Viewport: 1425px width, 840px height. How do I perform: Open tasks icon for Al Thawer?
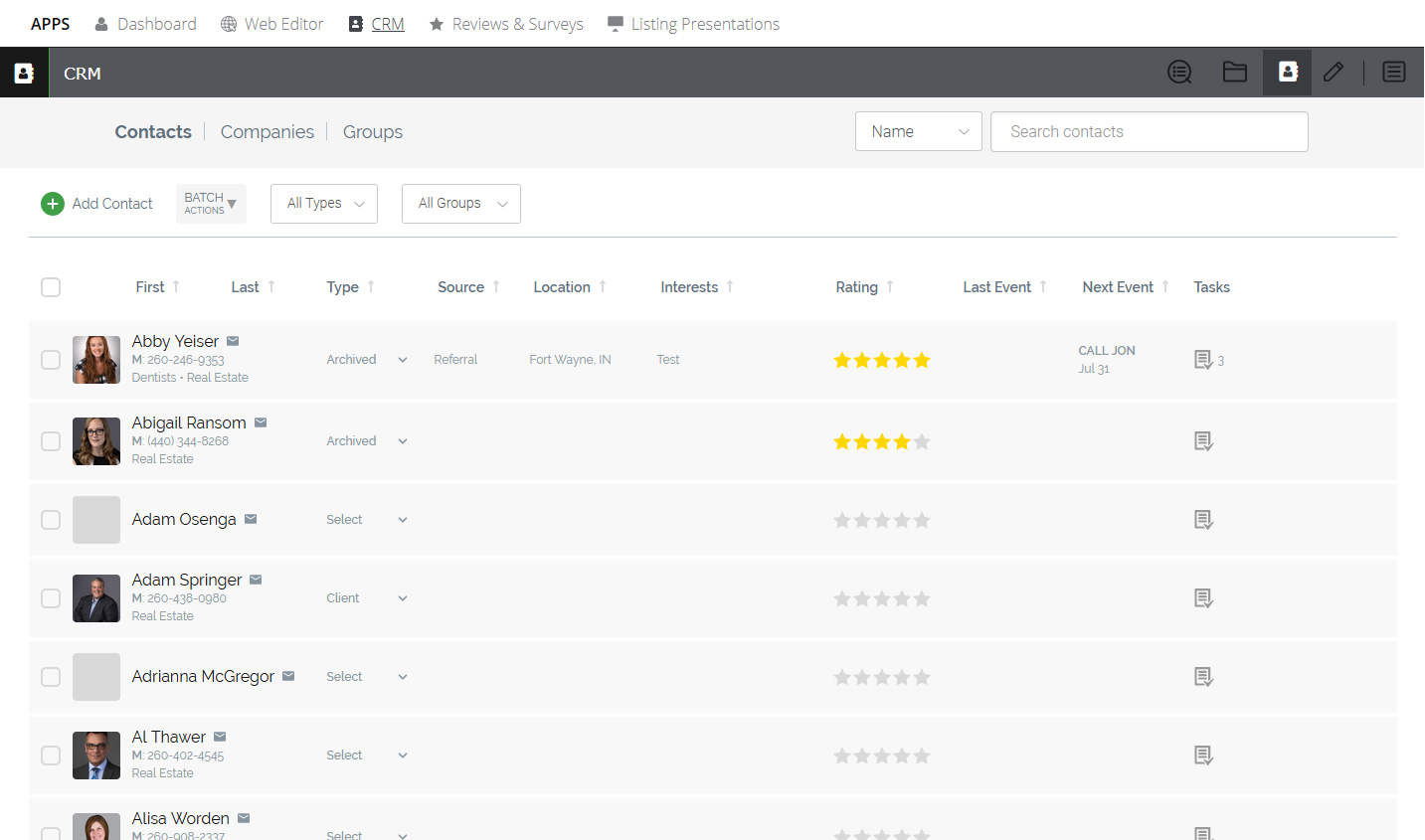(1203, 756)
